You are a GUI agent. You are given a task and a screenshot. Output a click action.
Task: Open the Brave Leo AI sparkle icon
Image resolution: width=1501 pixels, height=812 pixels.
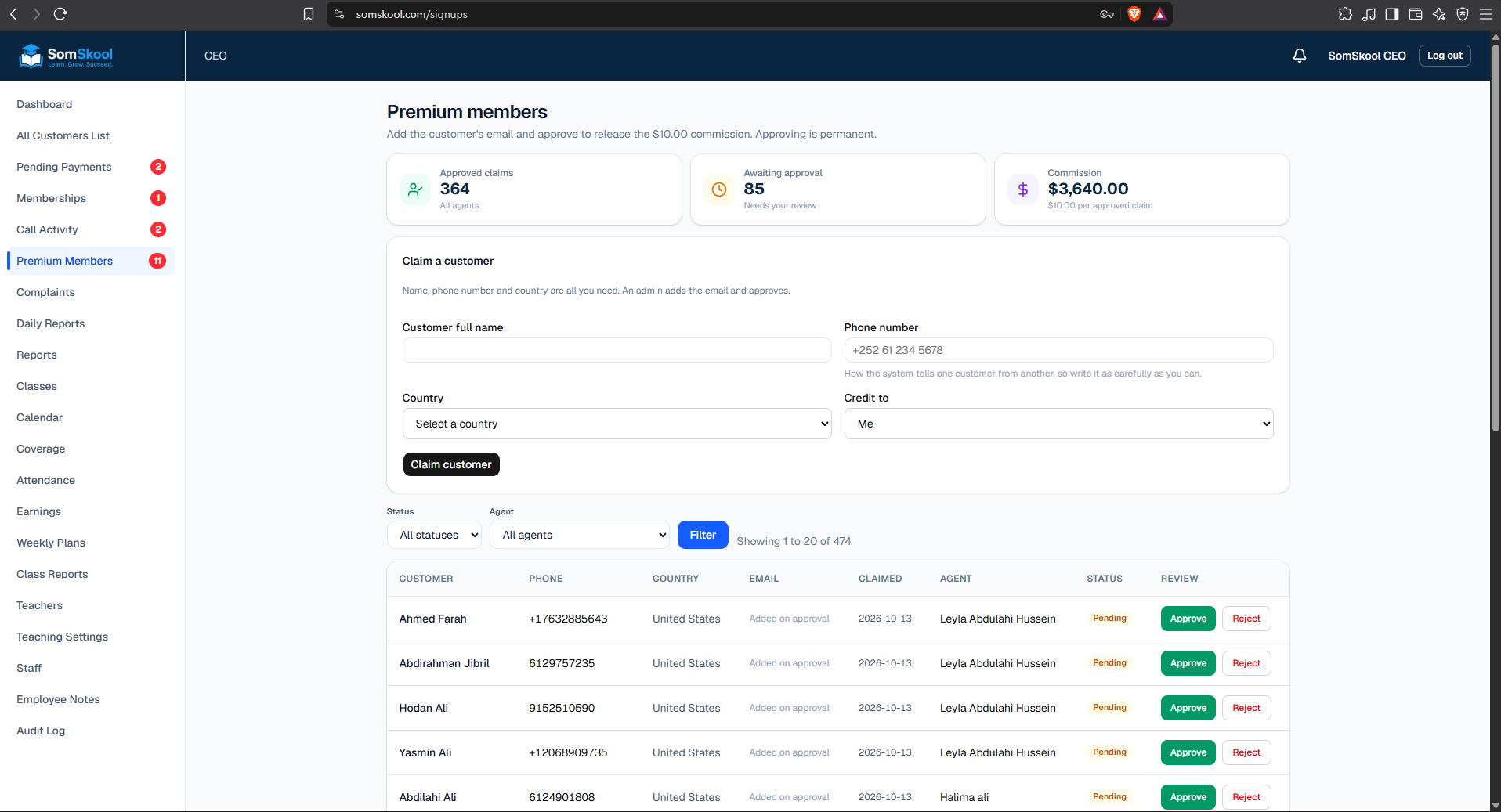(x=1439, y=14)
